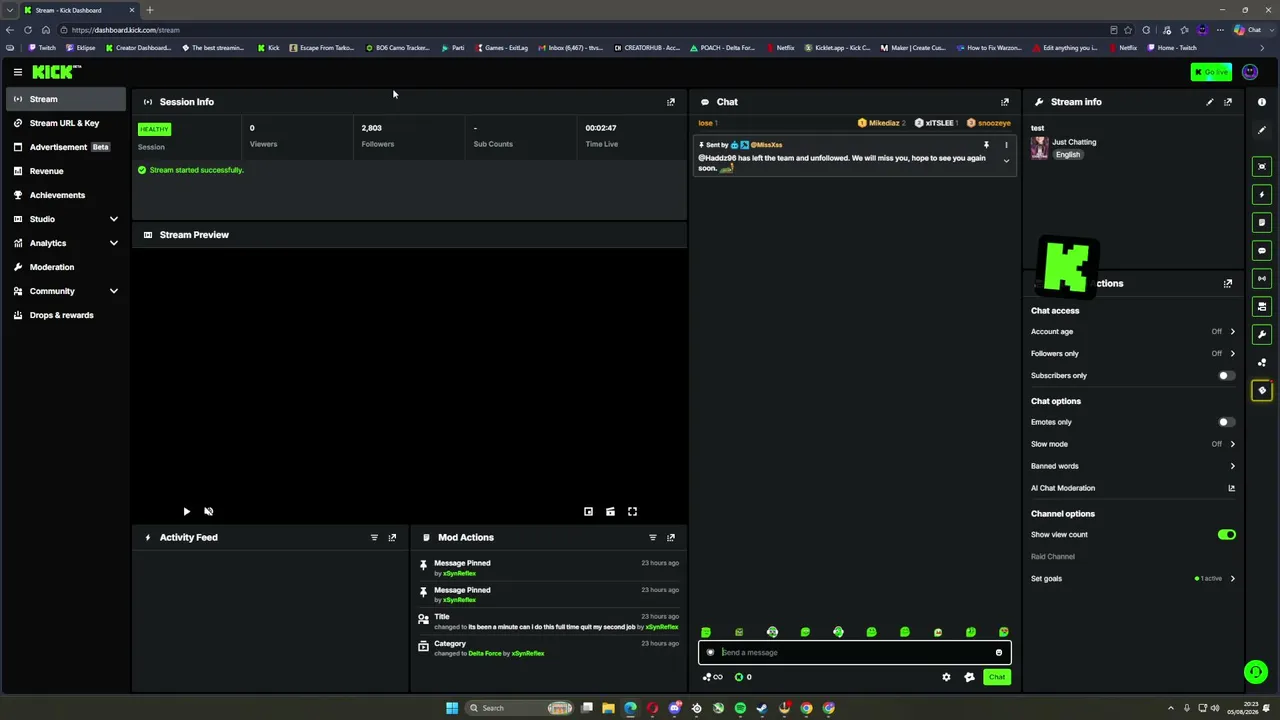
Task: Open Account age settings
Action: (x=1133, y=332)
